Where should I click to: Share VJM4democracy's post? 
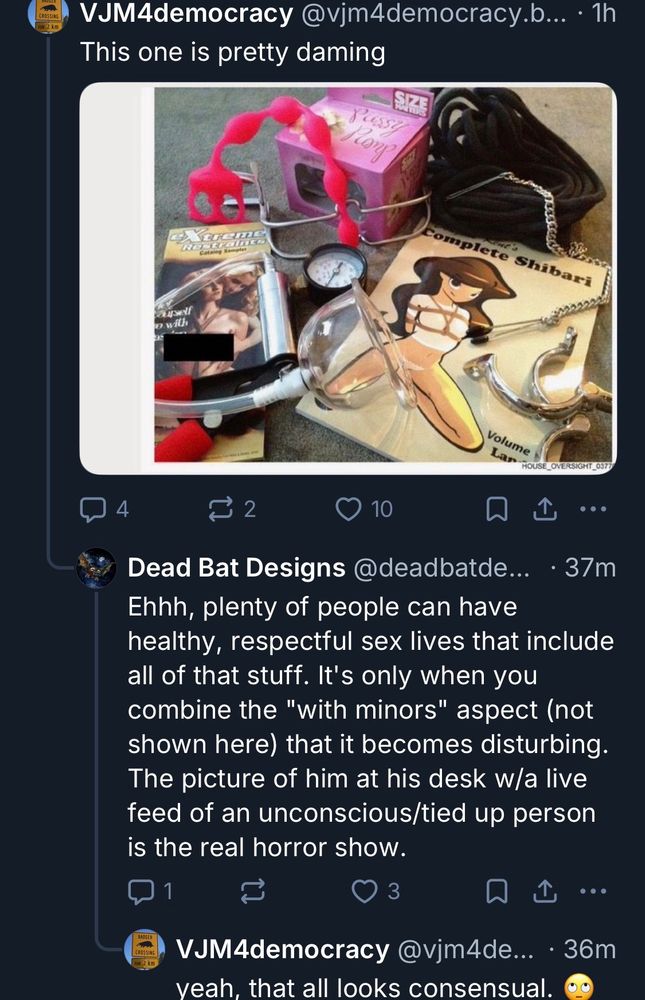(543, 509)
